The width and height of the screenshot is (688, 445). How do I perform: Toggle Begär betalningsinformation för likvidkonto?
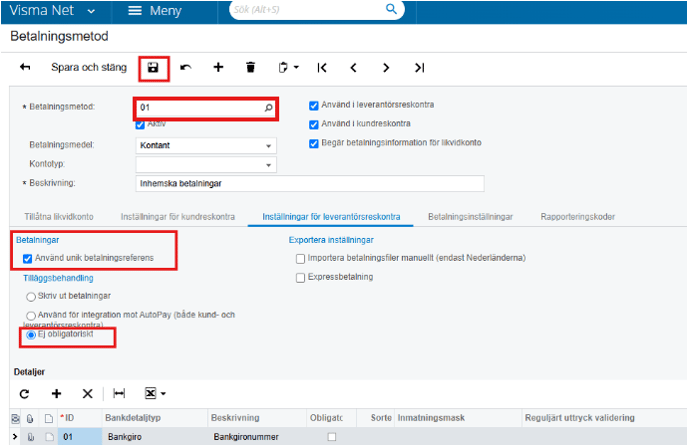coord(314,144)
